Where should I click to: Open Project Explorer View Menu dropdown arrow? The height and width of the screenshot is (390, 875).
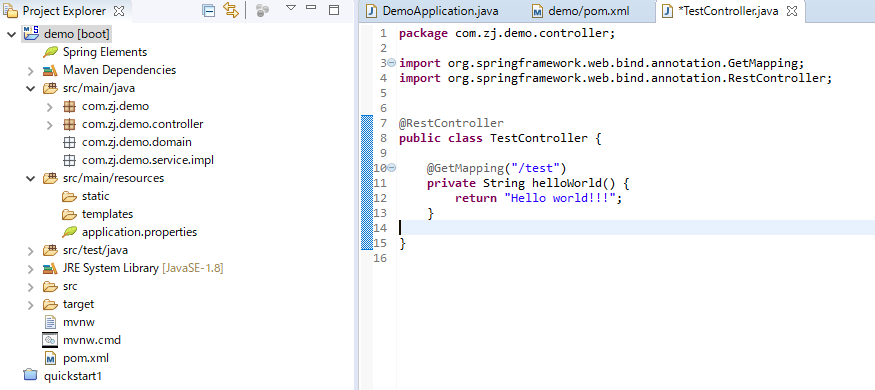coord(290,8)
